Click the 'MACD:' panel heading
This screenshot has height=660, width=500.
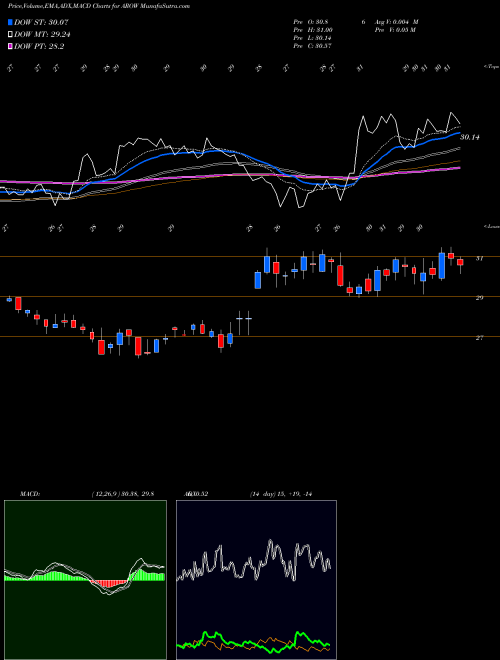(30, 494)
